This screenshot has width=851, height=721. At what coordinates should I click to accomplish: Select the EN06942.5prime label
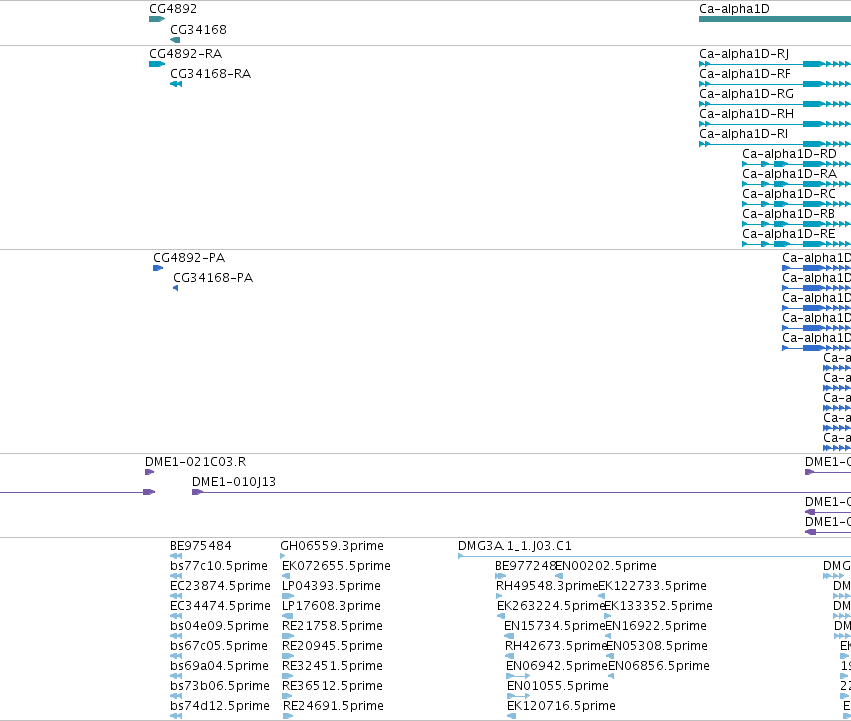click(x=557, y=667)
